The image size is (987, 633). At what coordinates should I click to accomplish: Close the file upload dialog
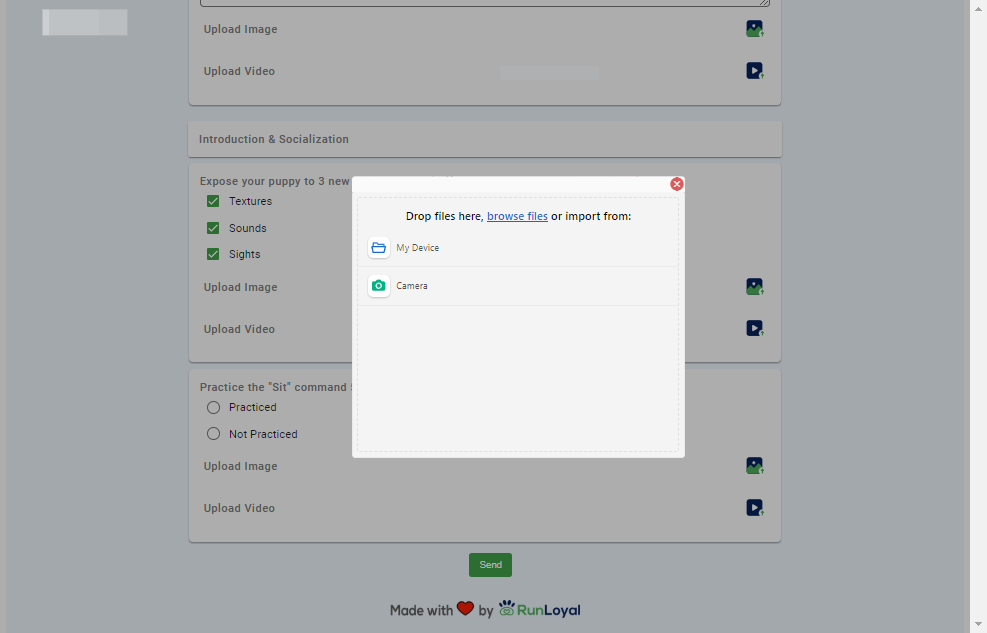pyautogui.click(x=677, y=184)
